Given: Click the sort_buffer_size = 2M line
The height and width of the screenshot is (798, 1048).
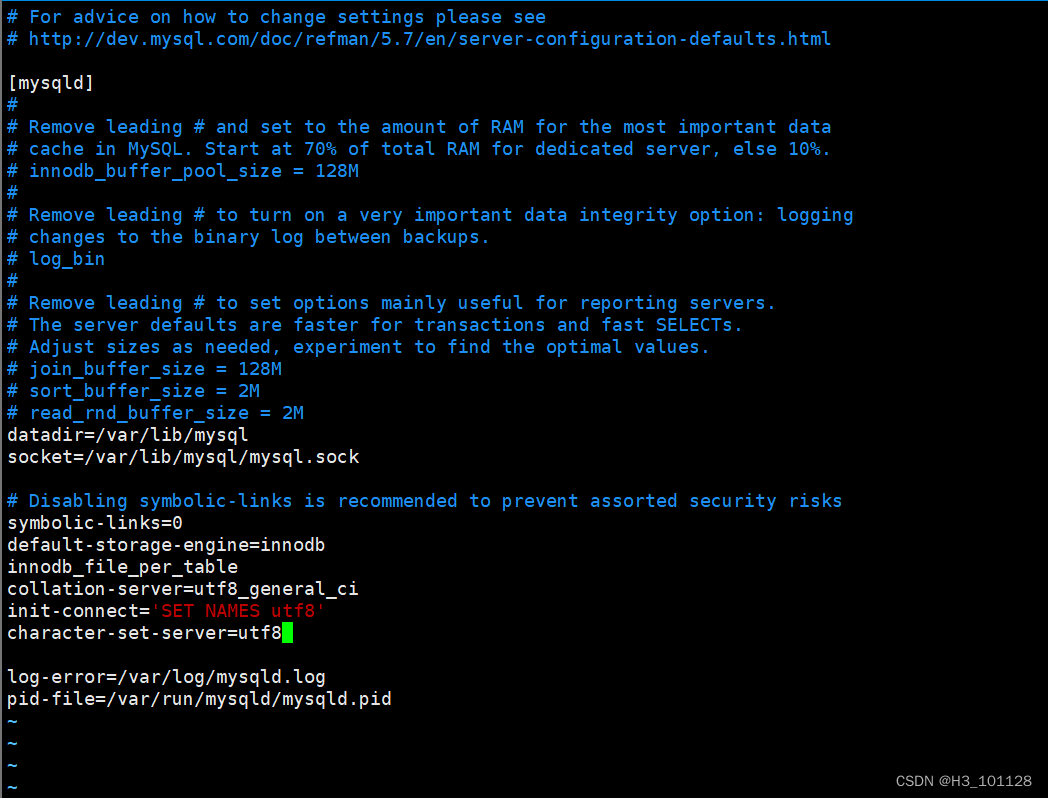Looking at the screenshot, I should 134,391.
